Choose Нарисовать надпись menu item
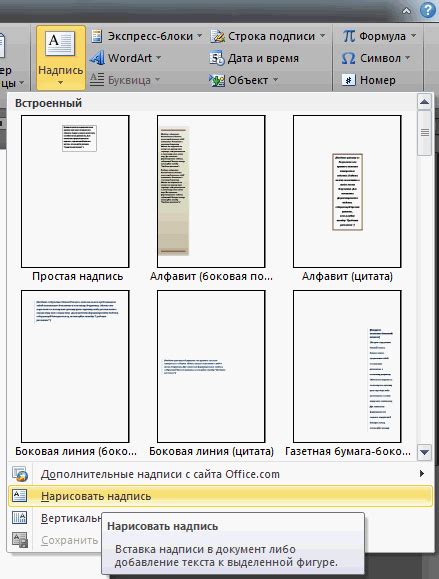 point(220,496)
